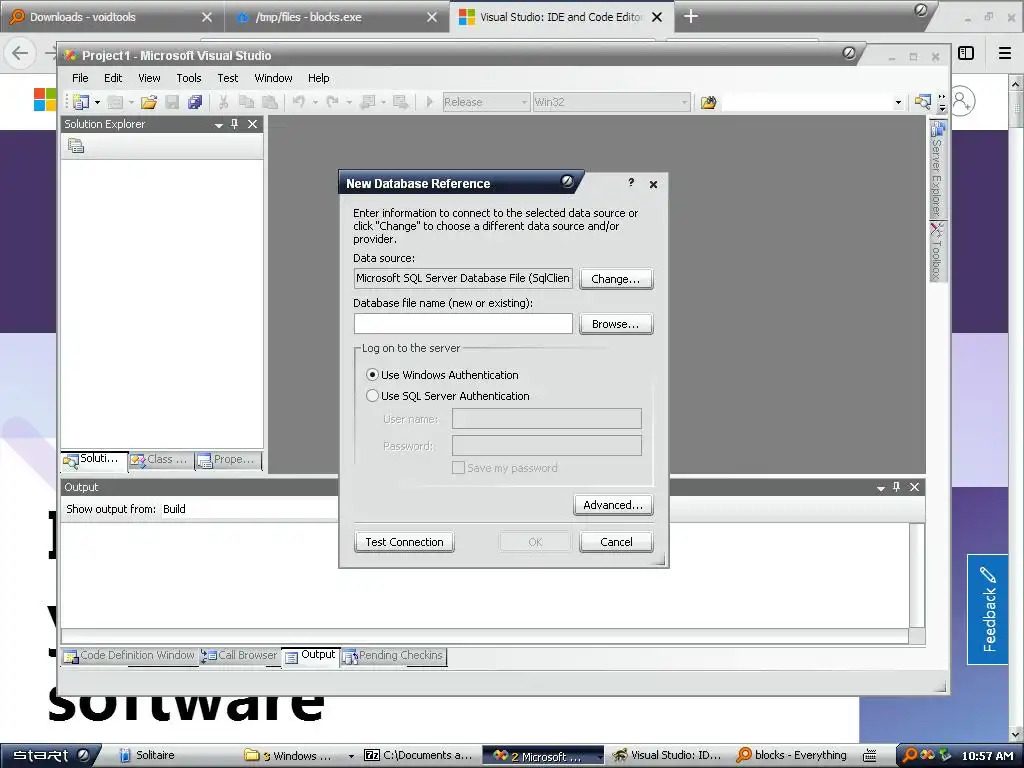The image size is (1024, 768).
Task: Close the Output panel
Action: (915, 487)
